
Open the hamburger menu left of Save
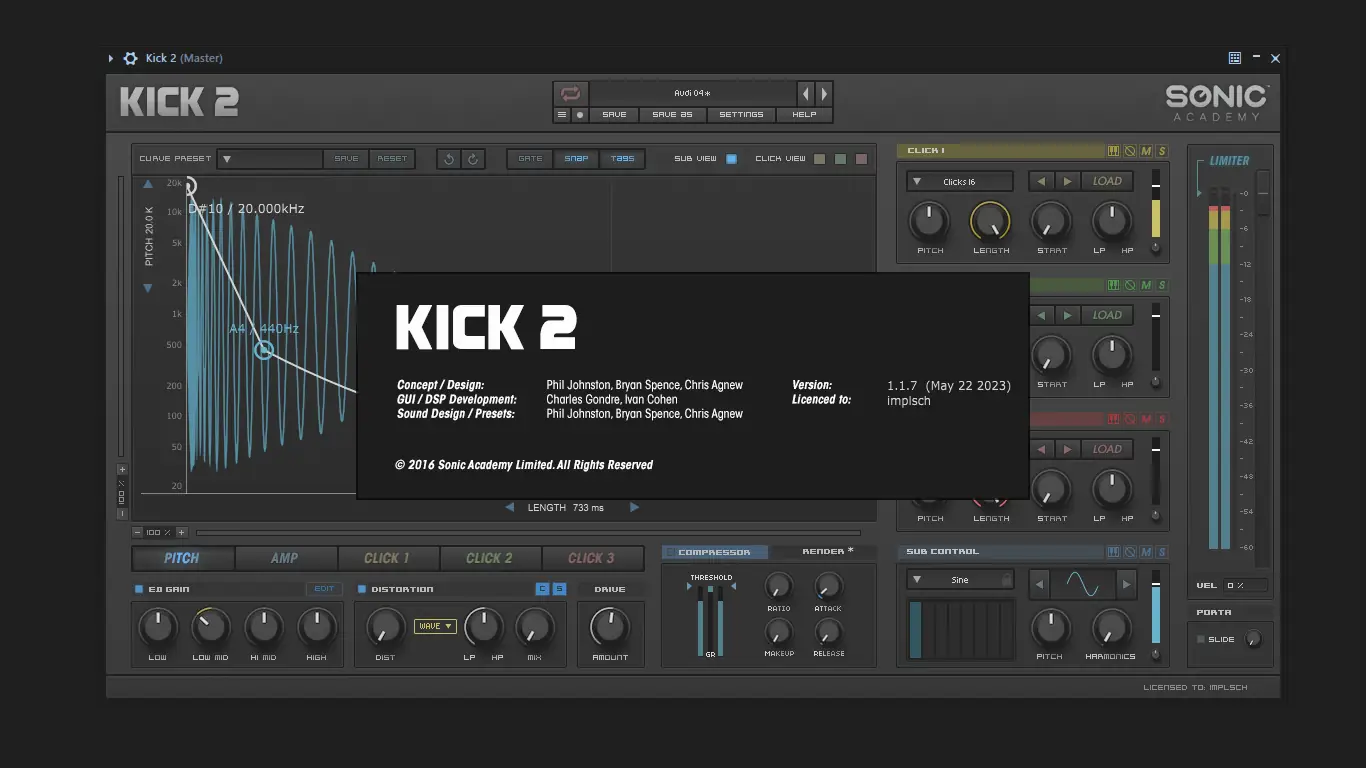tap(562, 115)
